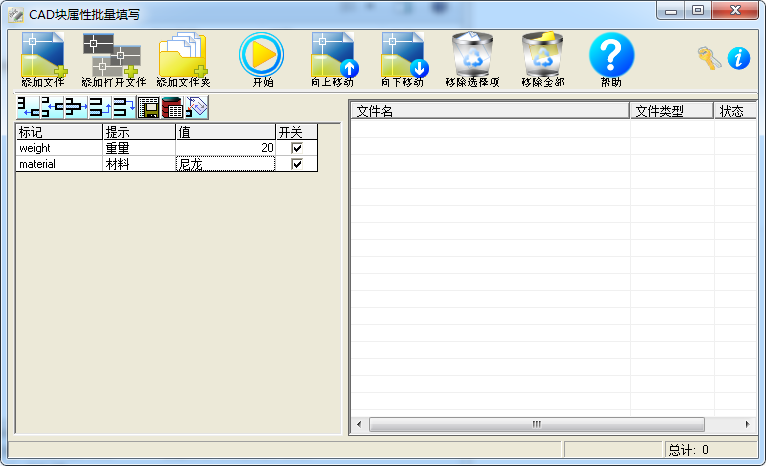Viewport: 766px width, 466px height.
Task: Toggle the weight row 开关 checkbox
Action: [x=296, y=148]
